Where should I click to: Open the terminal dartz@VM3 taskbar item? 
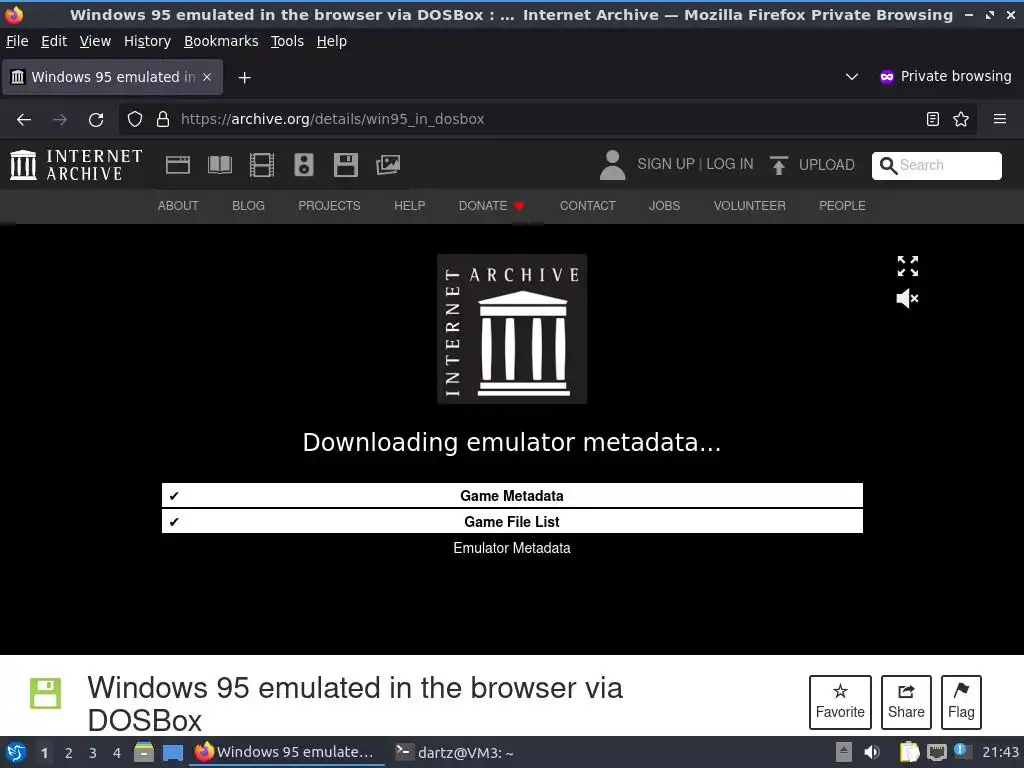pos(455,752)
